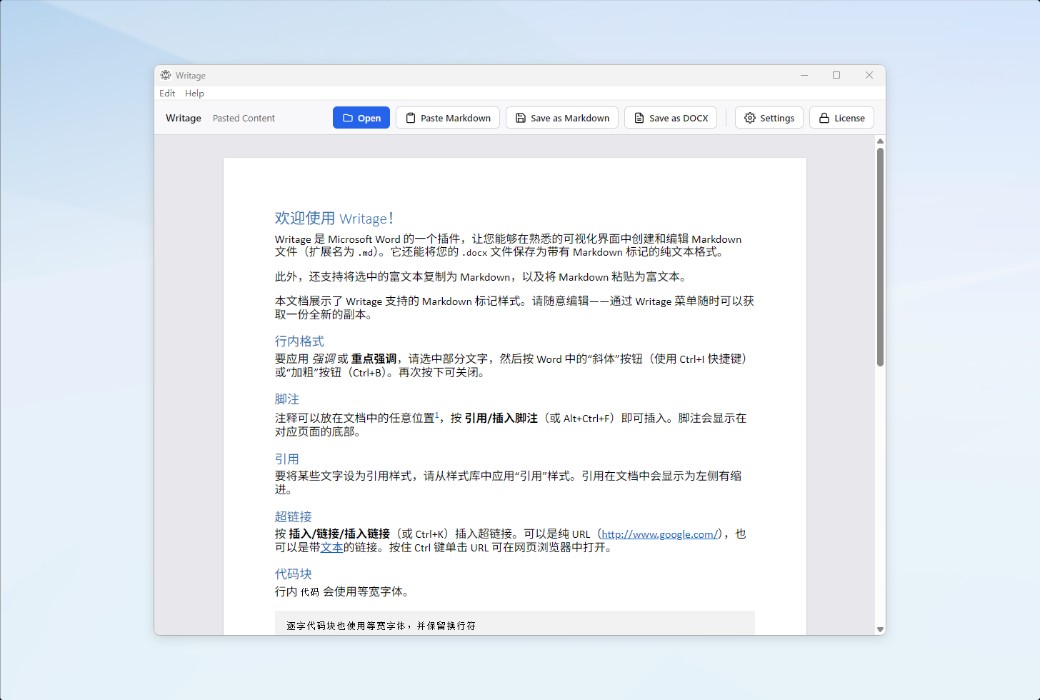Screen dimensions: 1040x700
Task: Open Settings via the gear icon
Action: pos(749,117)
